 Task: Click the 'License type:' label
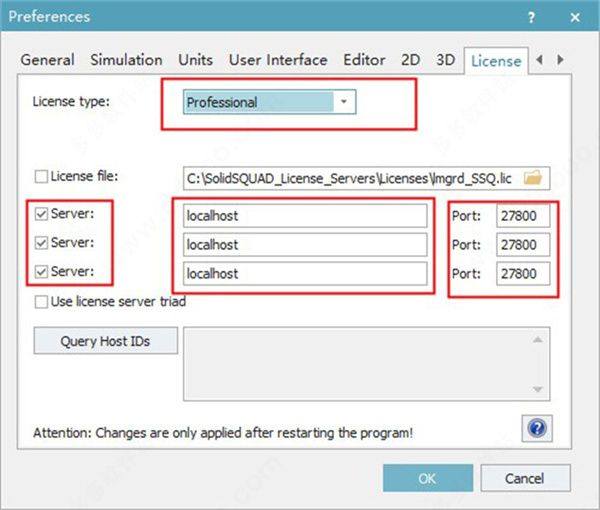pos(71,101)
